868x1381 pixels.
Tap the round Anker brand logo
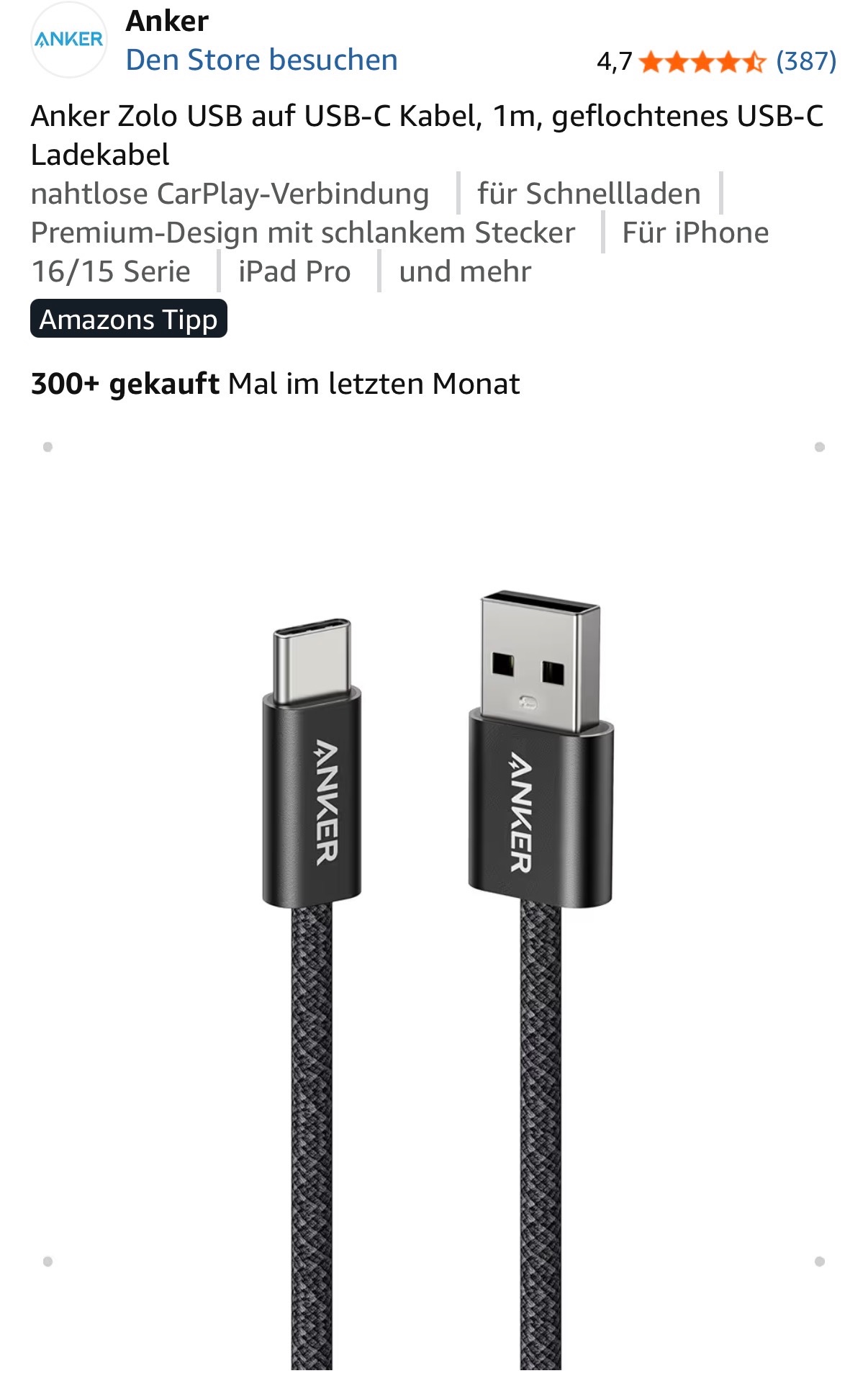(68, 40)
